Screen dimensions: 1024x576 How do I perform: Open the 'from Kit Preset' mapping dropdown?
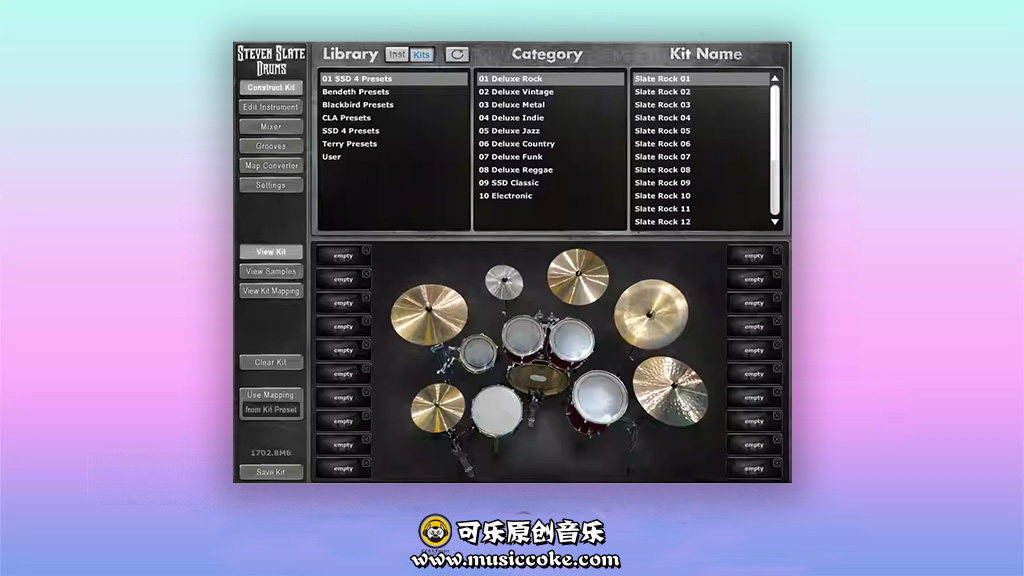[271, 410]
